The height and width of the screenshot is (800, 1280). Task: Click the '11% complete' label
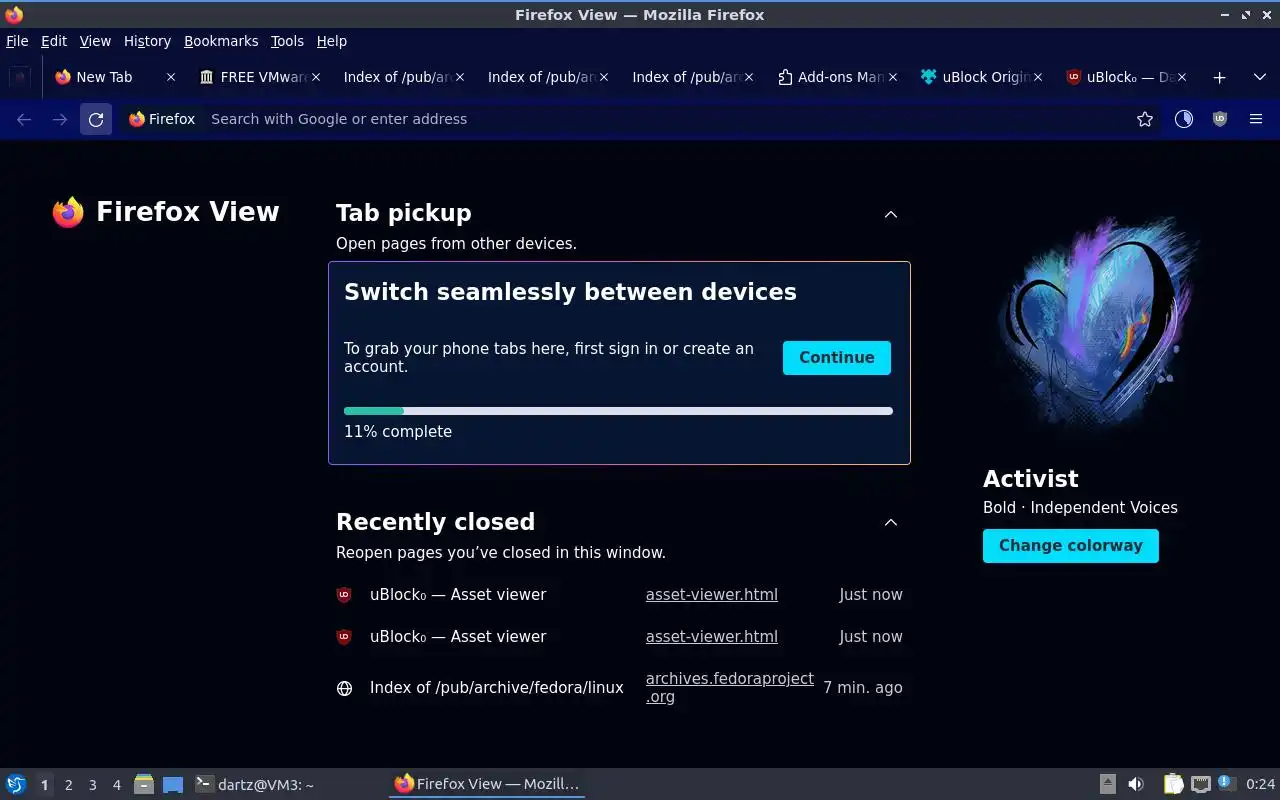point(398,432)
